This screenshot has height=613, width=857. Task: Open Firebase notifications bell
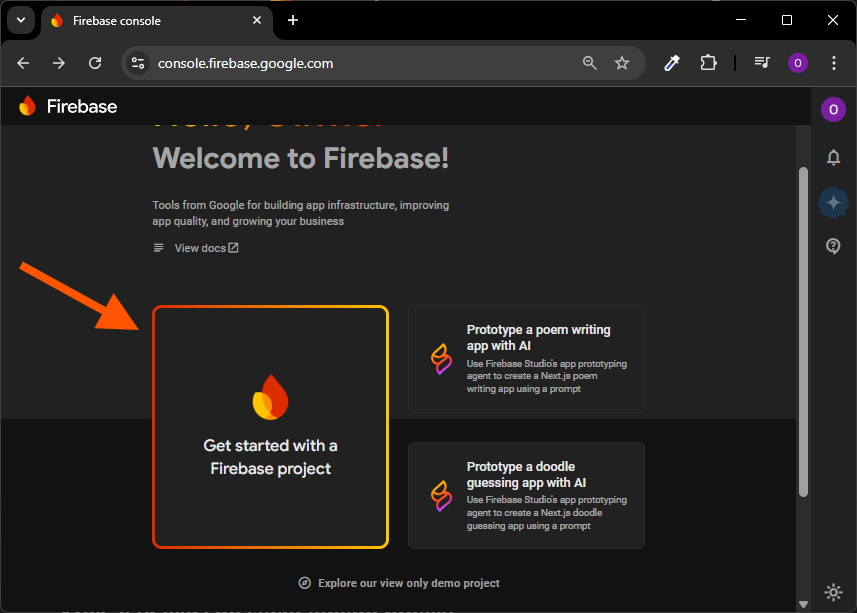pyautogui.click(x=833, y=157)
